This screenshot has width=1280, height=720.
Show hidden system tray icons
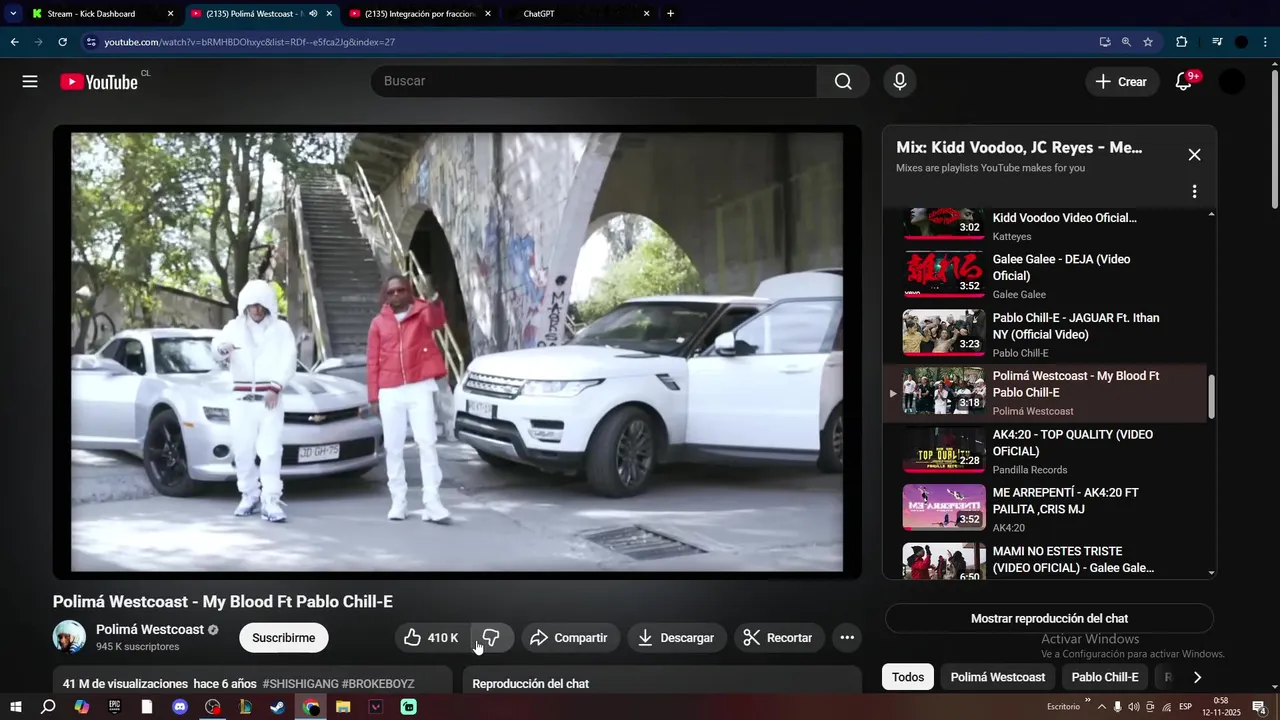[1102, 707]
